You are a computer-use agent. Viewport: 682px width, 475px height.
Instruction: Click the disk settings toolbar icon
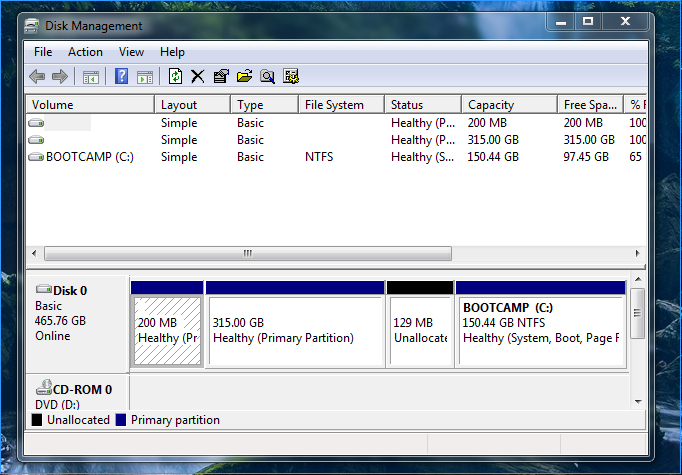tap(291, 77)
